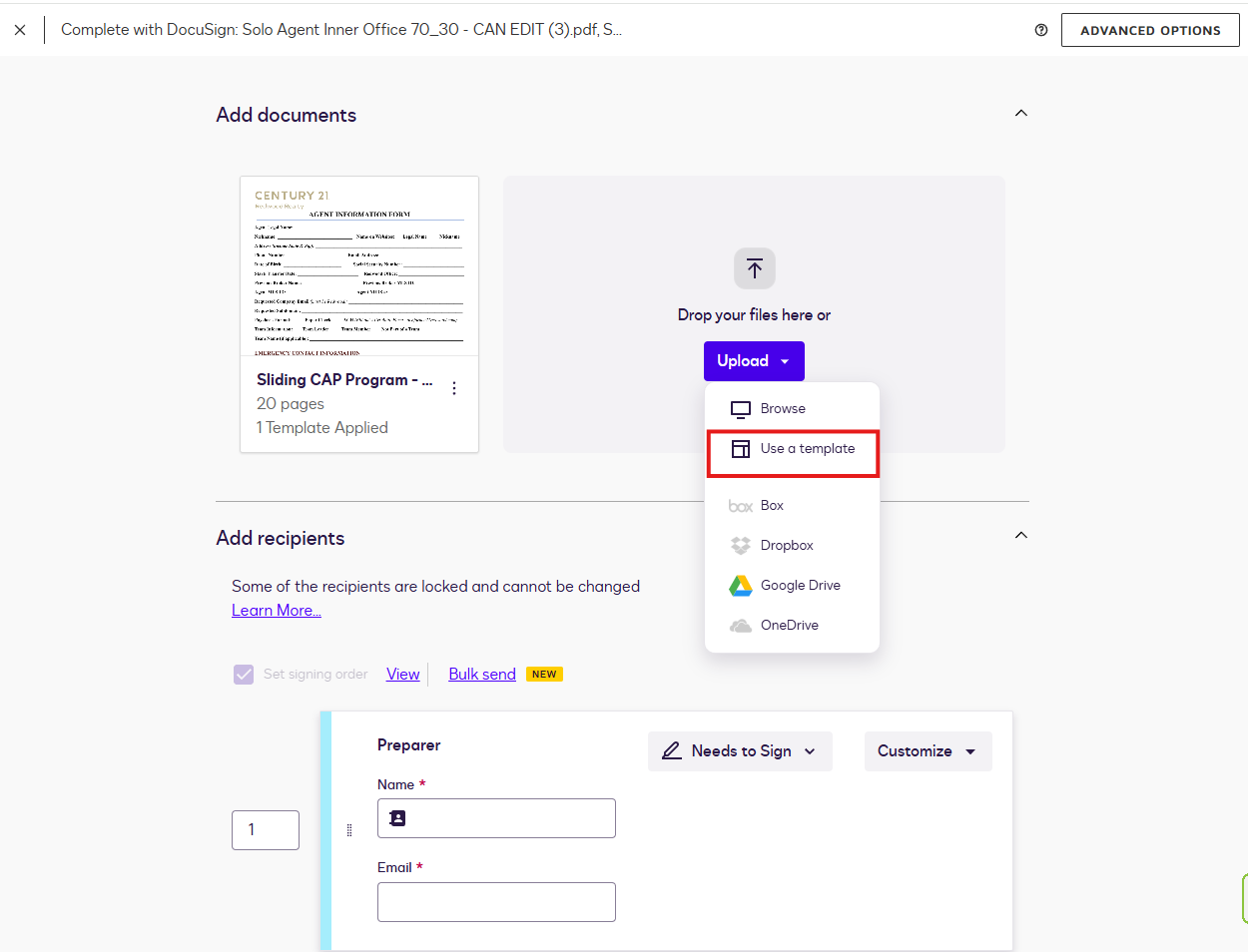Click the Drop your files here or text
The height and width of the screenshot is (952, 1248).
[x=754, y=314]
